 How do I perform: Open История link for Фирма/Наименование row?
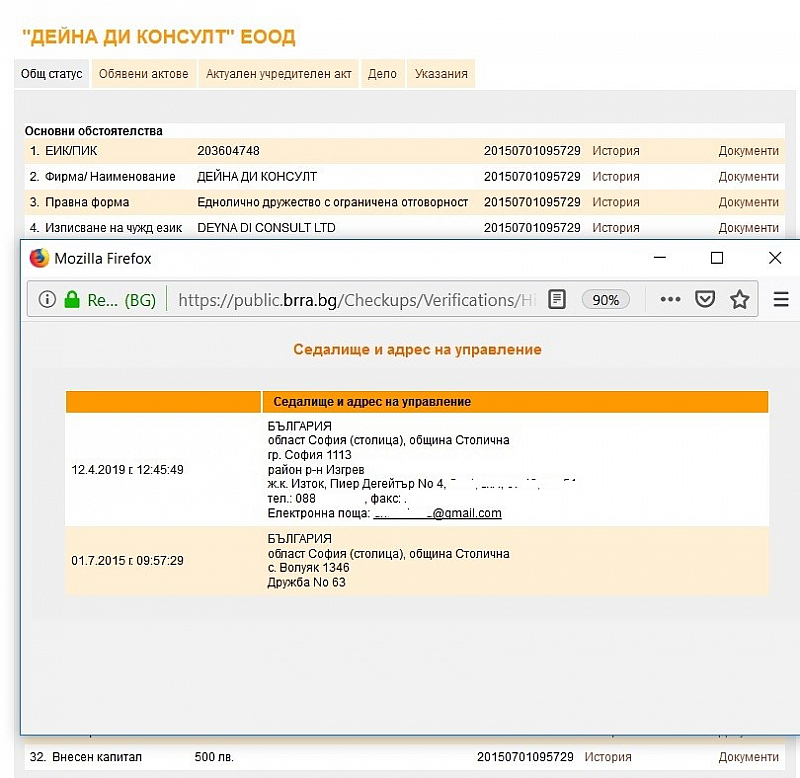click(x=616, y=177)
